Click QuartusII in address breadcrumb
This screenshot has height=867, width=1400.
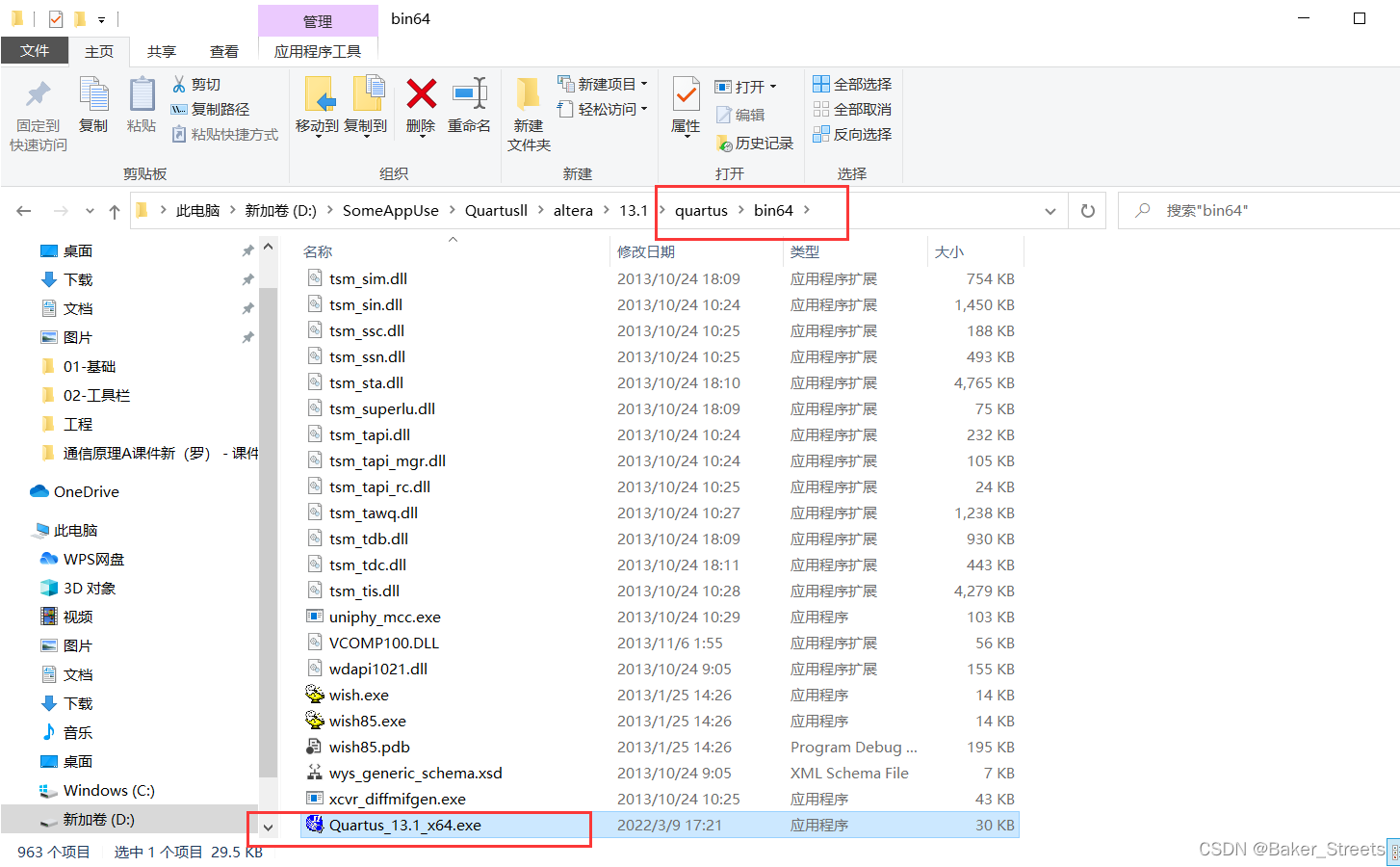[496, 210]
